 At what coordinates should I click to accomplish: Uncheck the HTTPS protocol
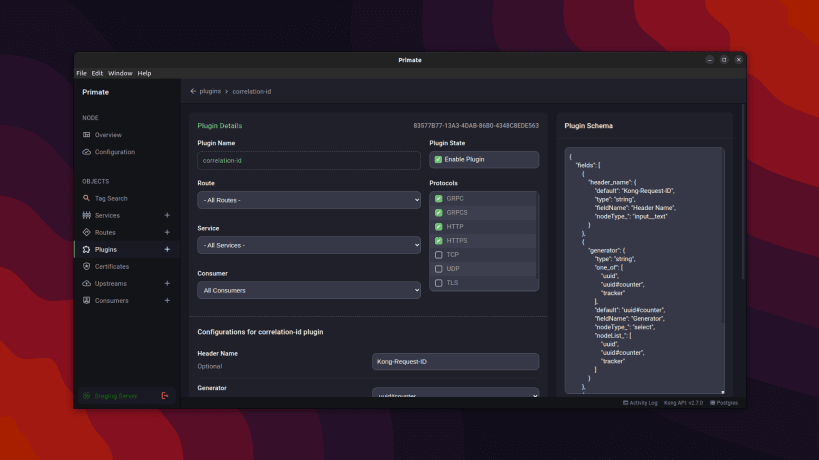point(439,241)
